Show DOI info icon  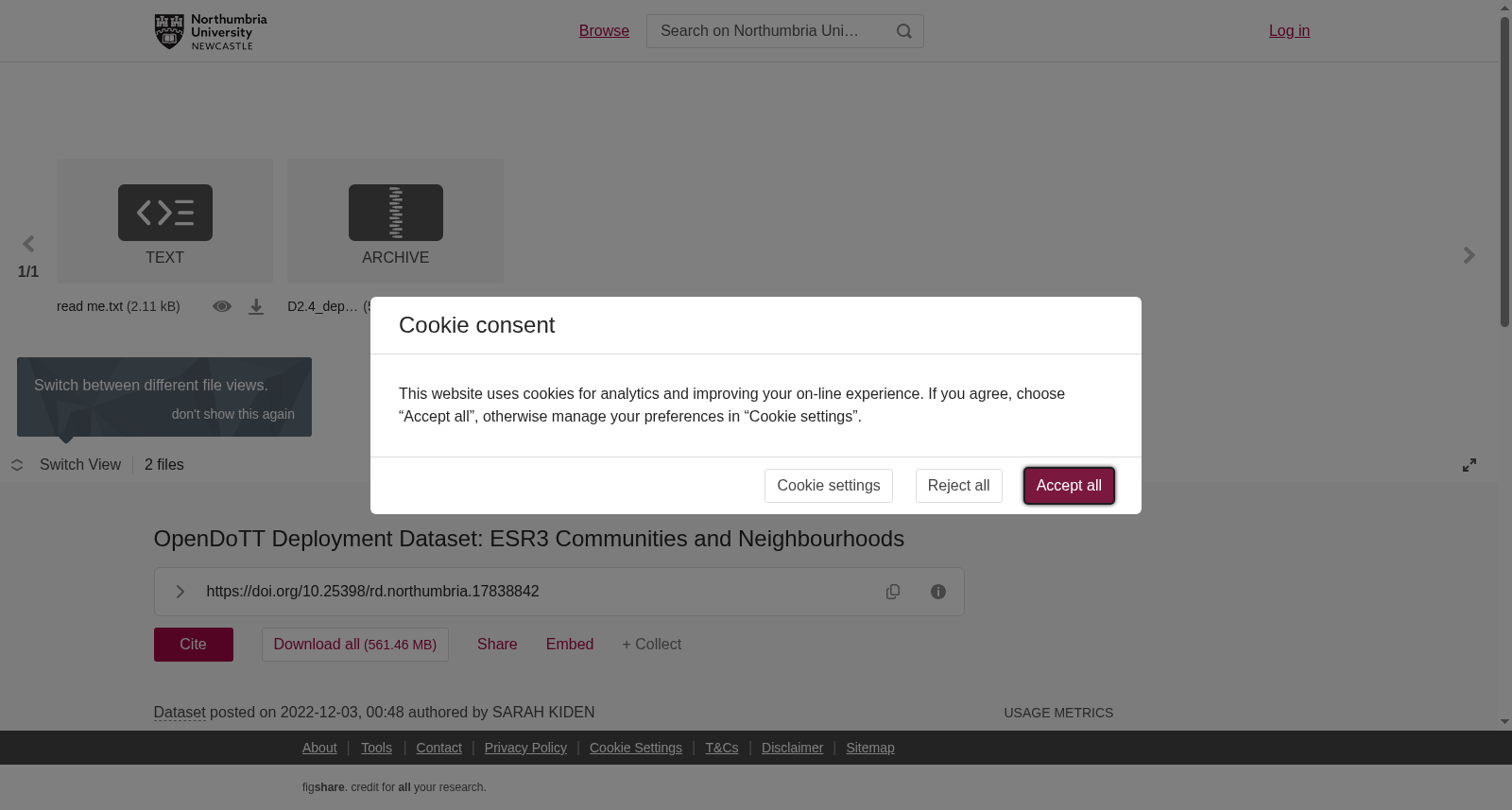tap(938, 592)
